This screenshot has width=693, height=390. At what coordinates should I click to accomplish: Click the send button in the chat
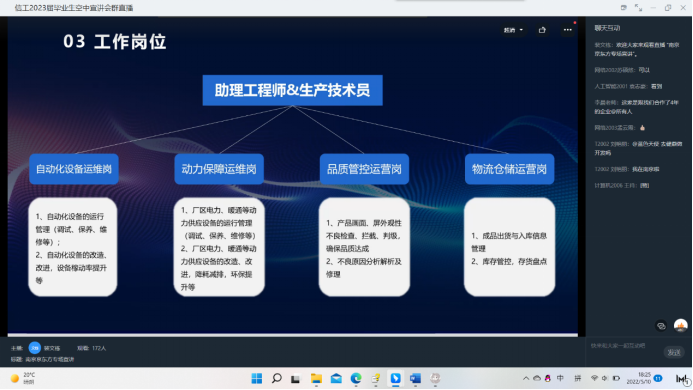pos(674,352)
